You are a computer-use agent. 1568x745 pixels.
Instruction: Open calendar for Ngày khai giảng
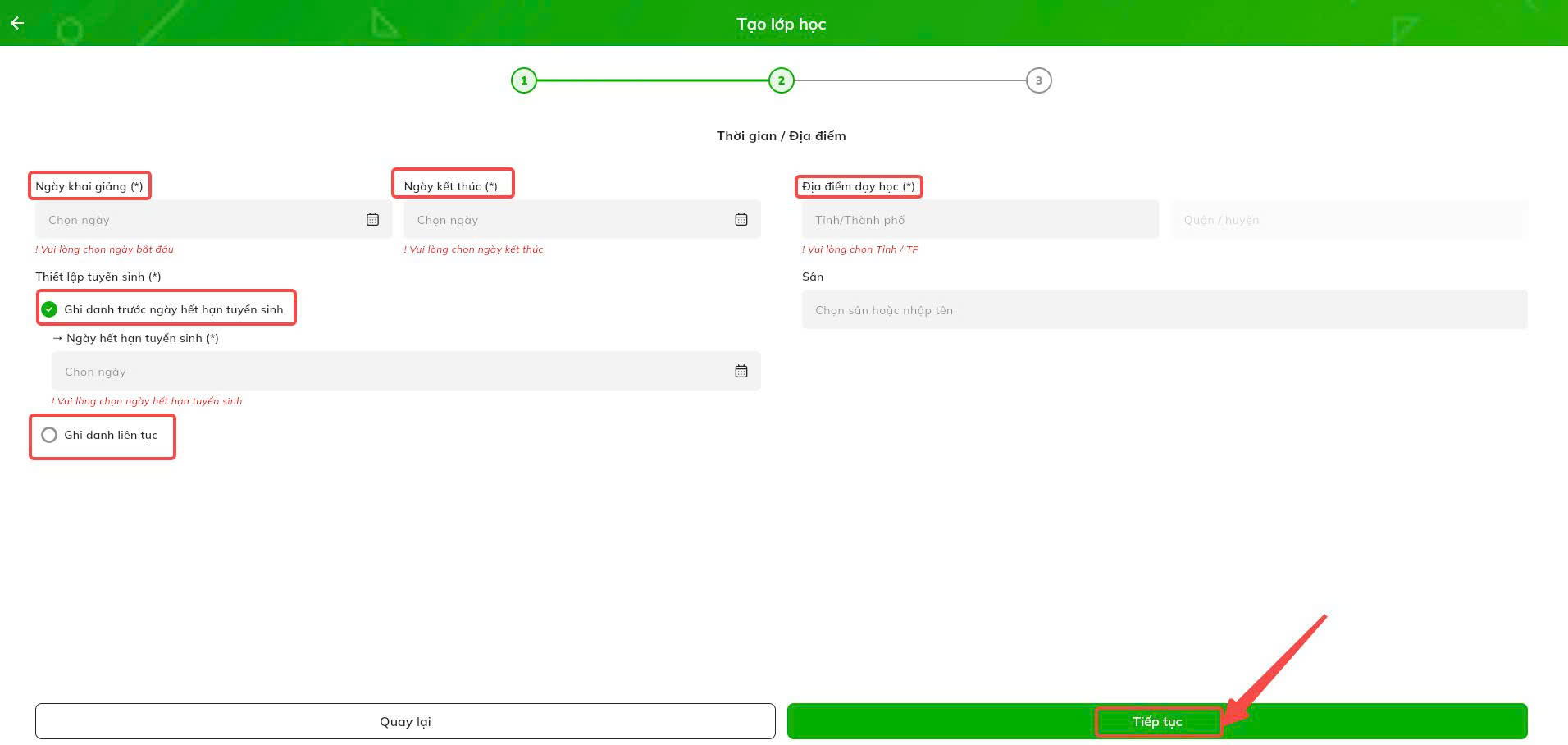click(372, 219)
